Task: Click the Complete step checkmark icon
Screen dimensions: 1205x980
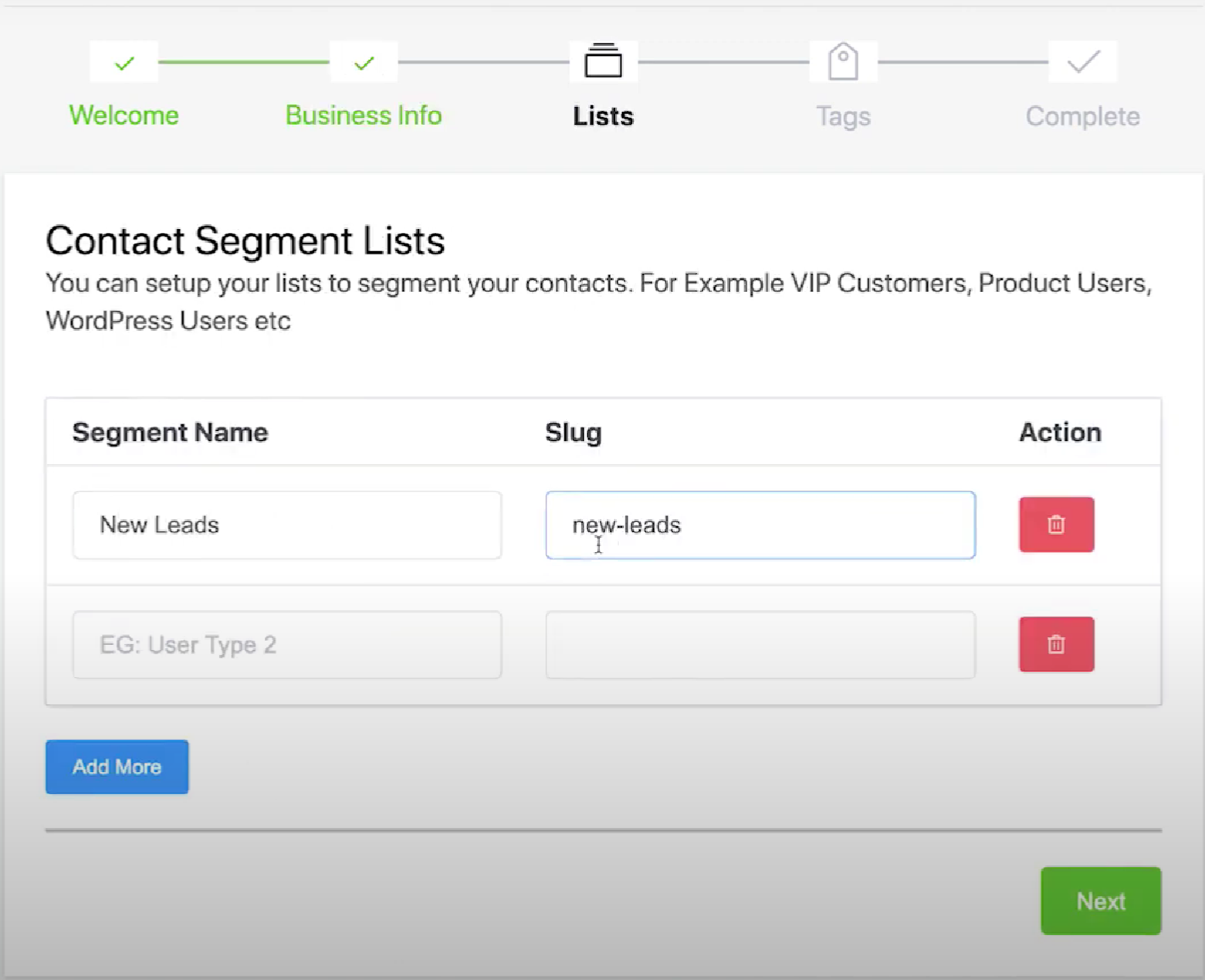Action: [1082, 60]
